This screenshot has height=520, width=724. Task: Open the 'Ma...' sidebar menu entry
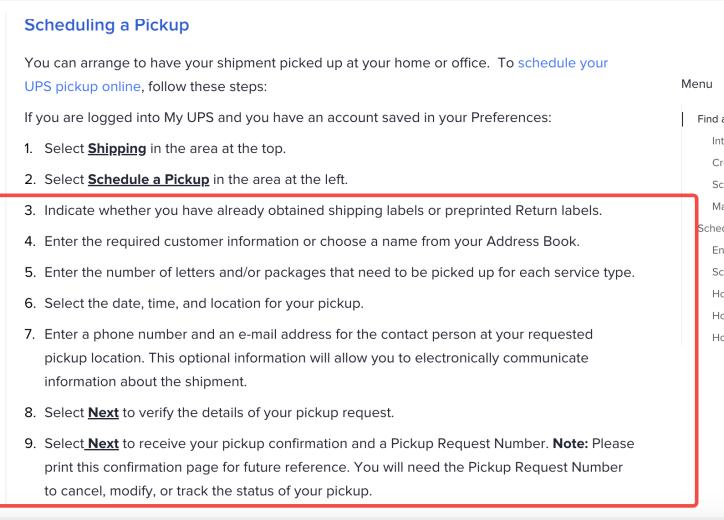[x=718, y=206]
